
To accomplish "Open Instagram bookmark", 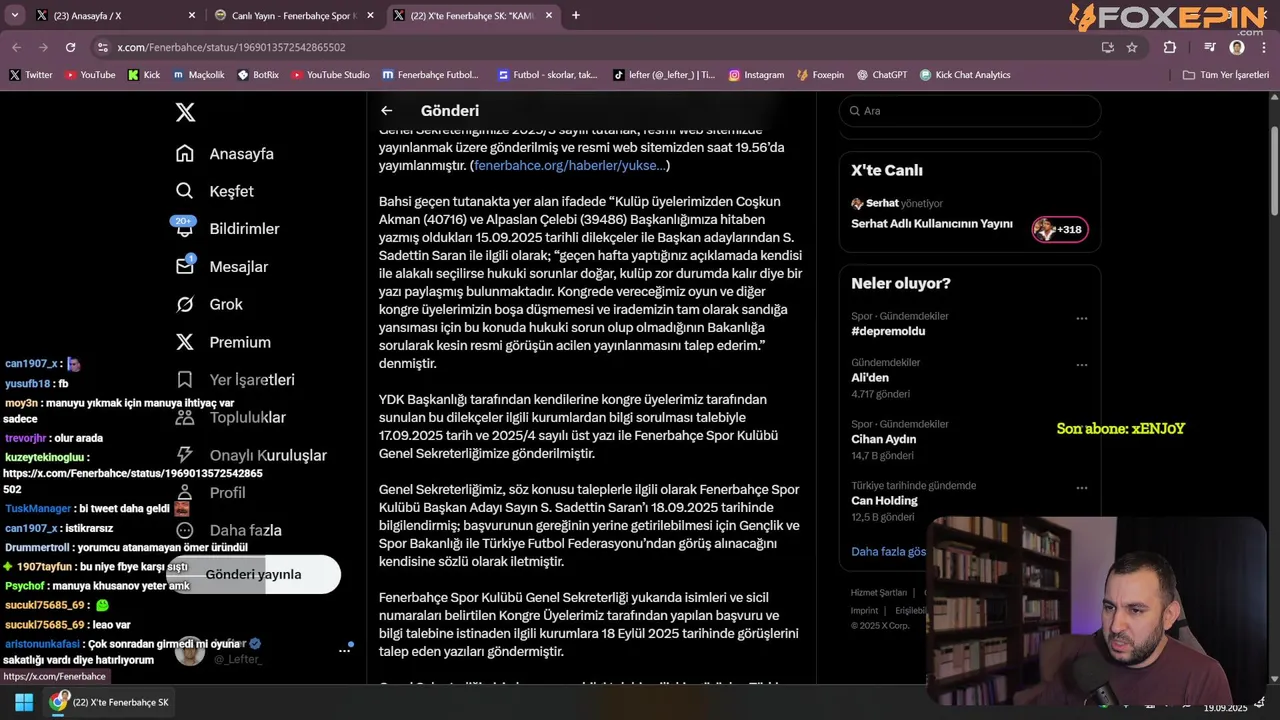I will tap(756, 75).
